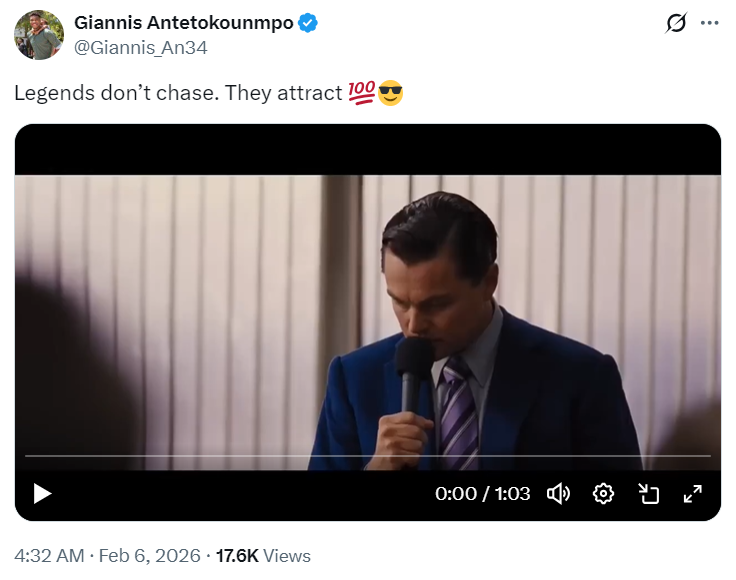Screen dimensions: 736x580
Task: Open video settings gear
Action: pyautogui.click(x=603, y=493)
